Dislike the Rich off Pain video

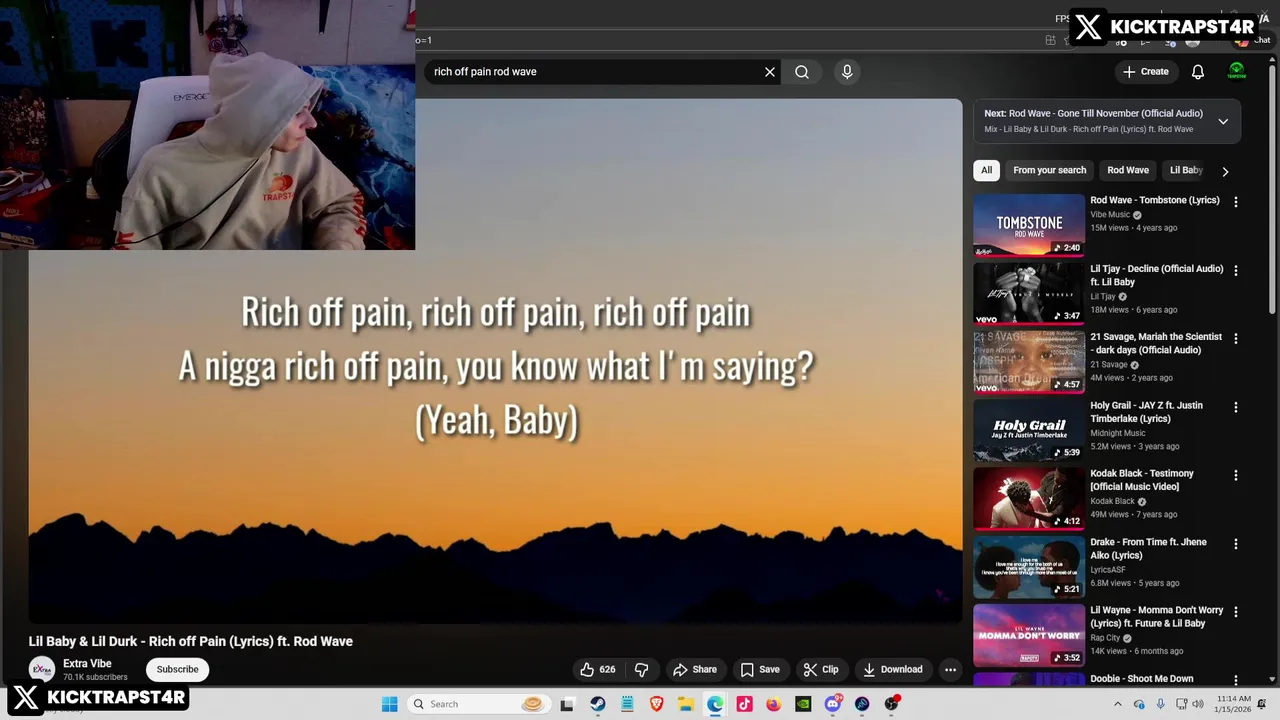[642, 669]
